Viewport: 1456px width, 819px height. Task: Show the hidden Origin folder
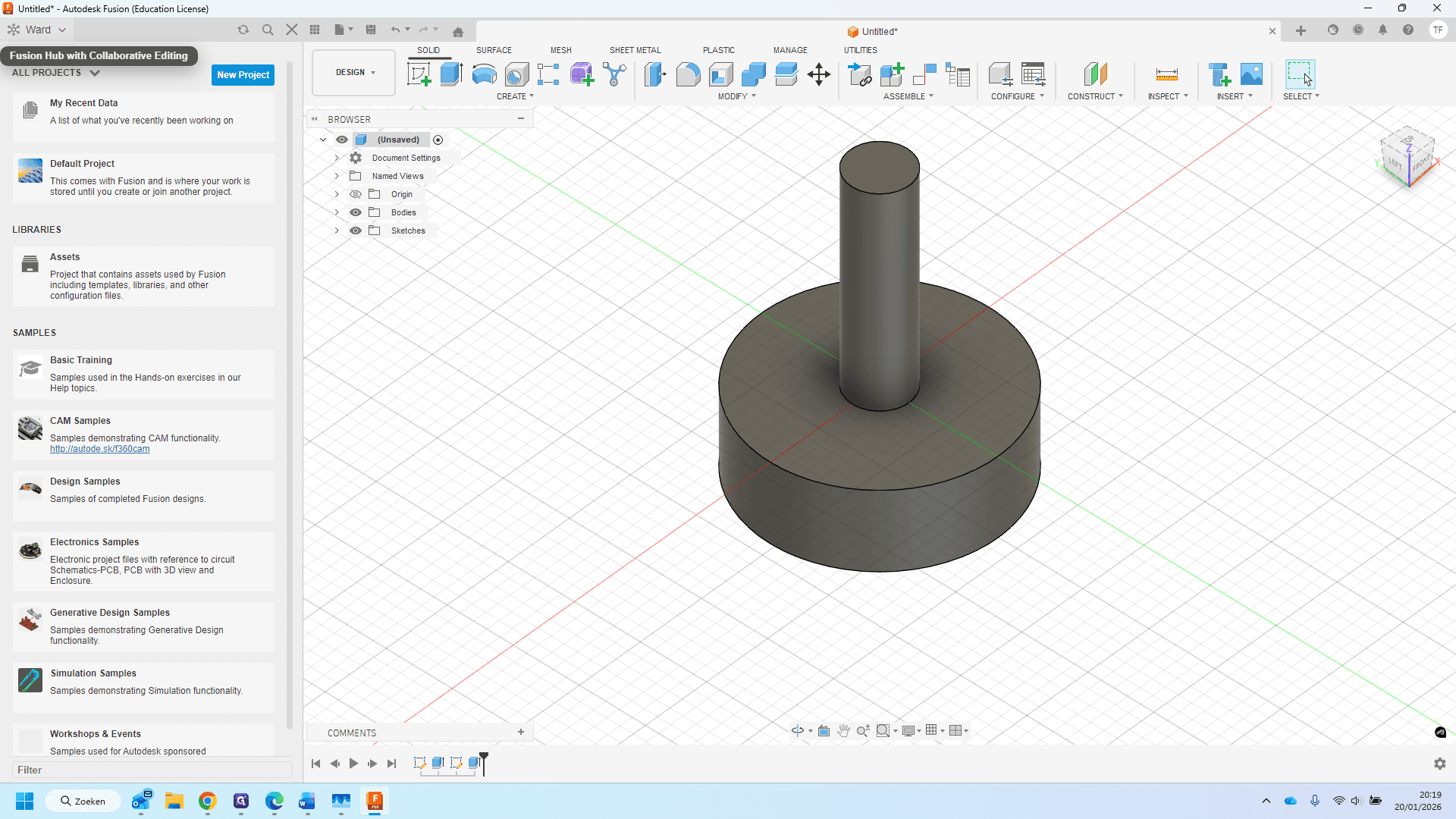356,194
